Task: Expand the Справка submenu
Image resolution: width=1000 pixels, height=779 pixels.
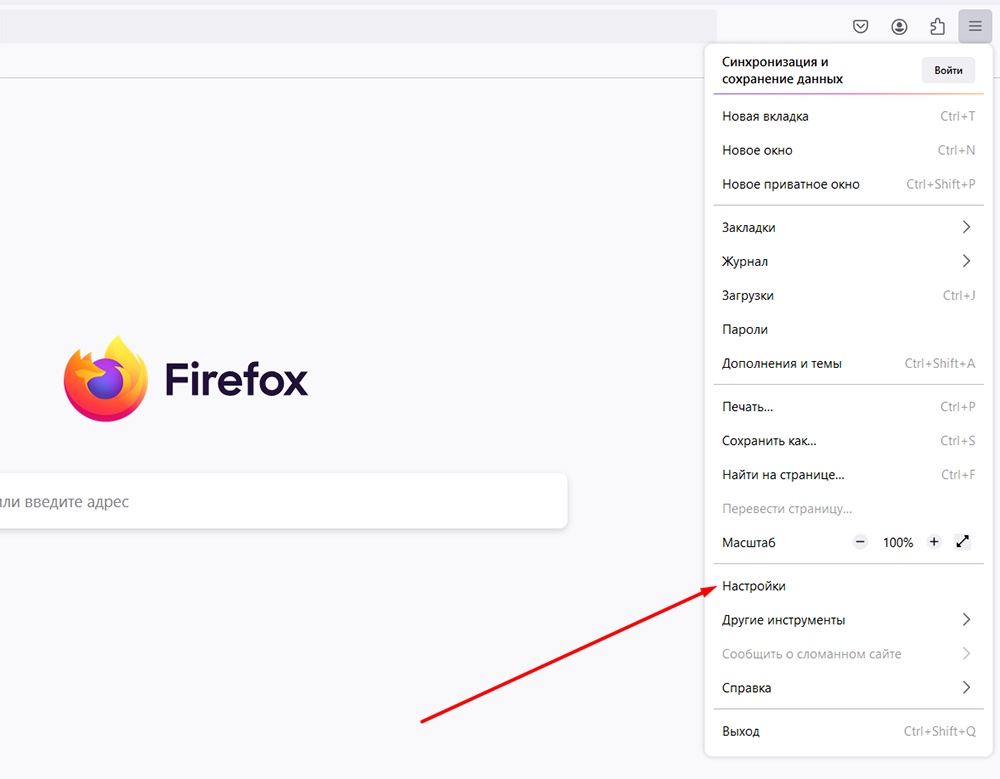Action: pyautogui.click(x=848, y=688)
